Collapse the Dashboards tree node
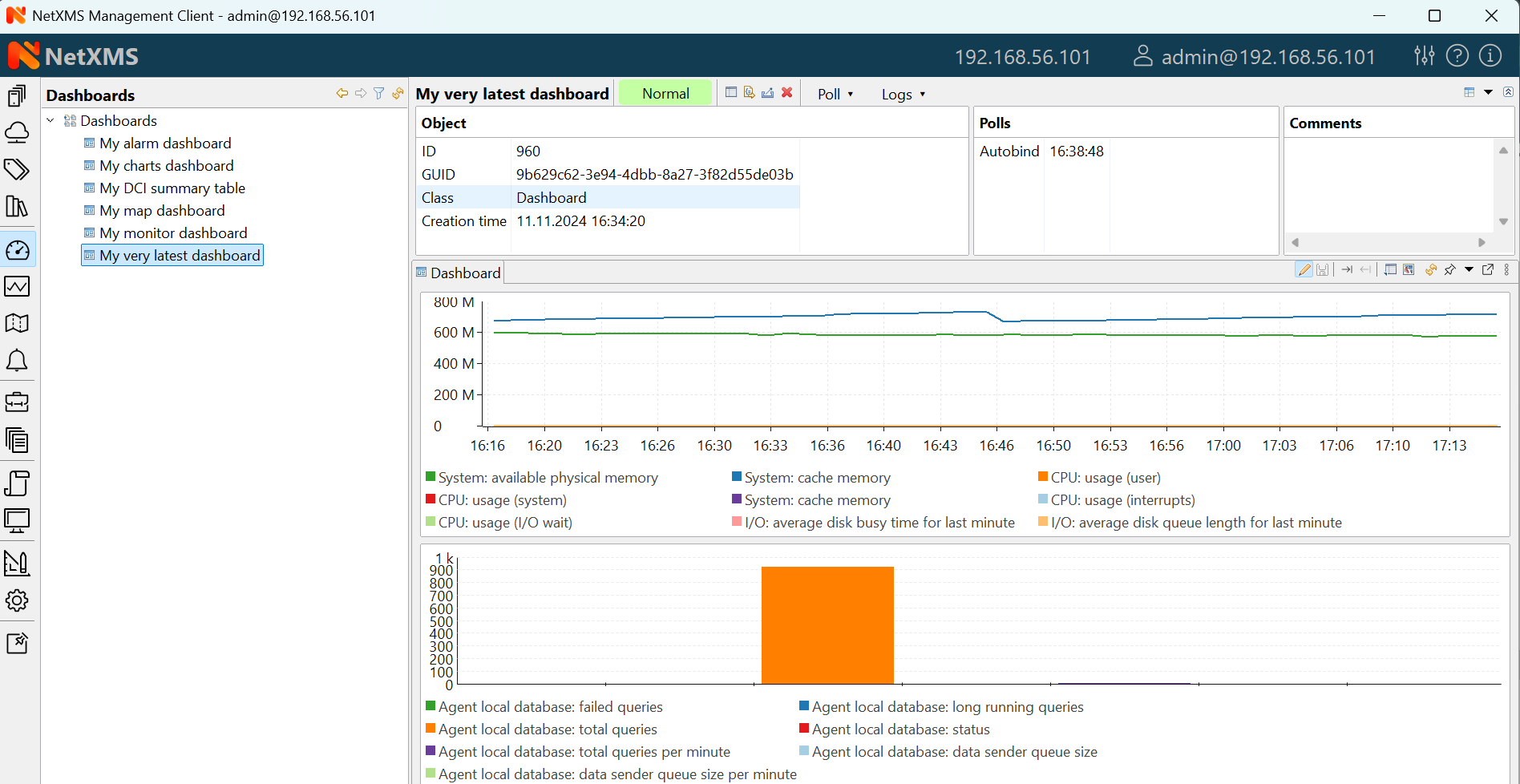 (x=50, y=120)
